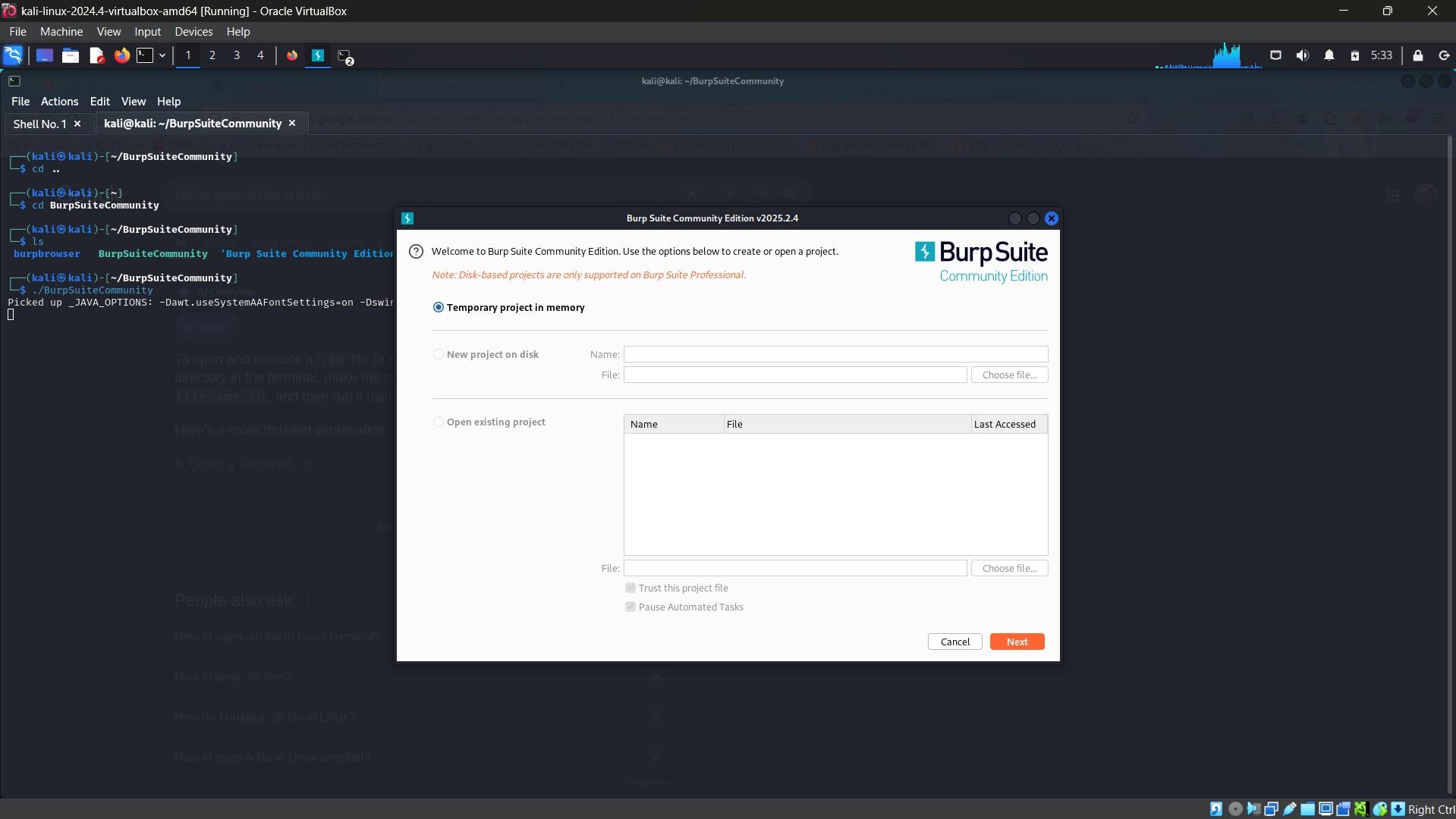Expand the How to view .sh files question
This screenshot has width=1456, height=819.
[654, 676]
